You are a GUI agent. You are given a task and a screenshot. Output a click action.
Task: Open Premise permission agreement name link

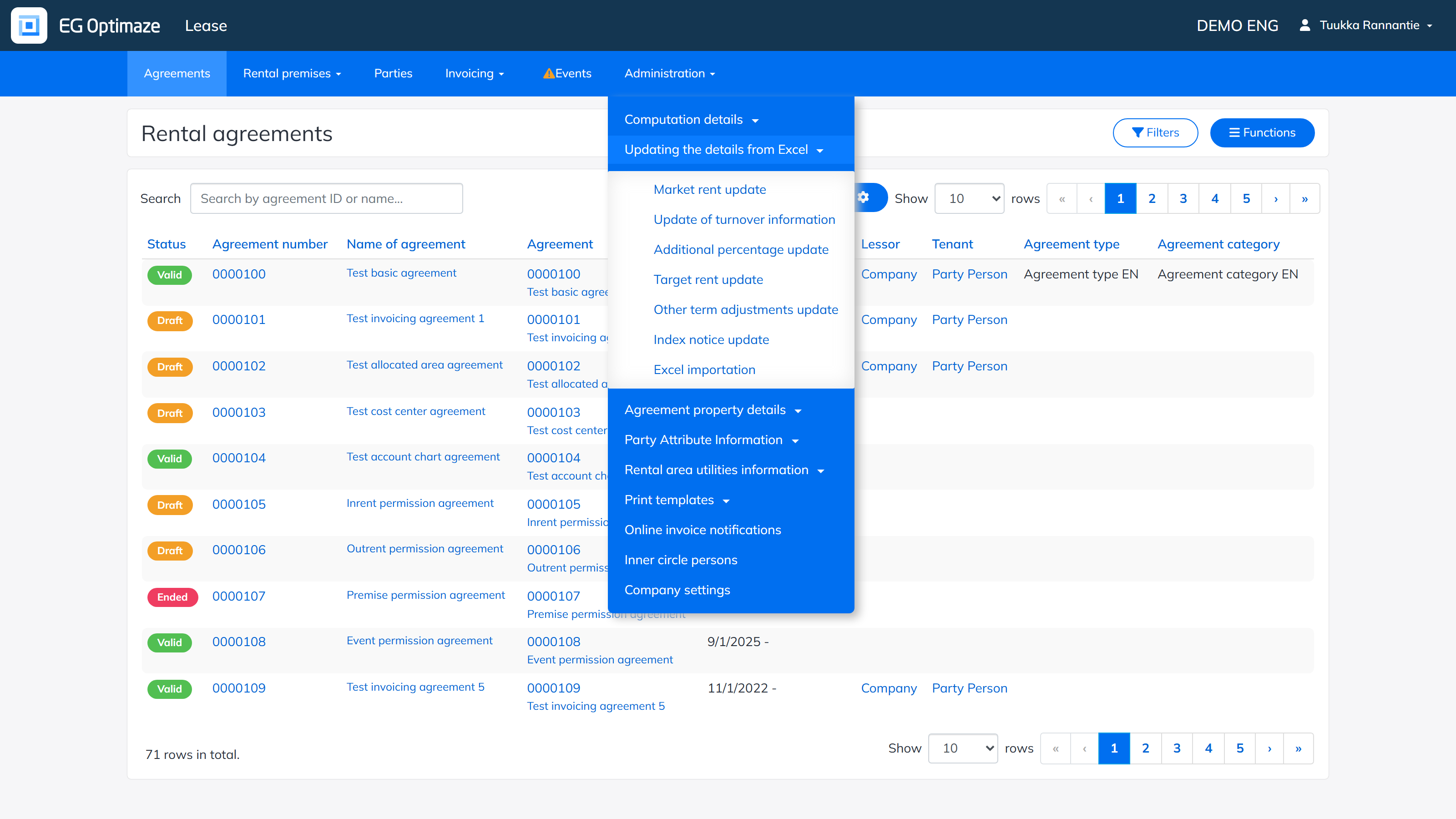click(425, 595)
